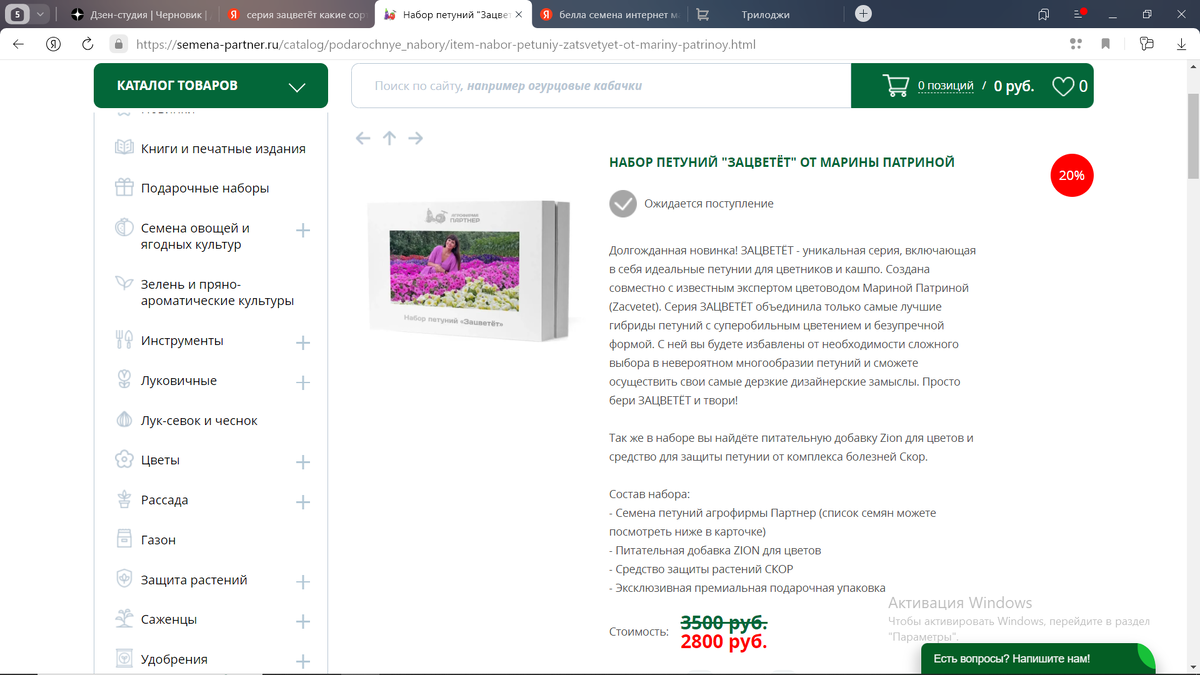This screenshot has width=1200, height=675.
Task: Open 'Лук-севок и чеснок' category
Action: pyautogui.click(x=199, y=420)
